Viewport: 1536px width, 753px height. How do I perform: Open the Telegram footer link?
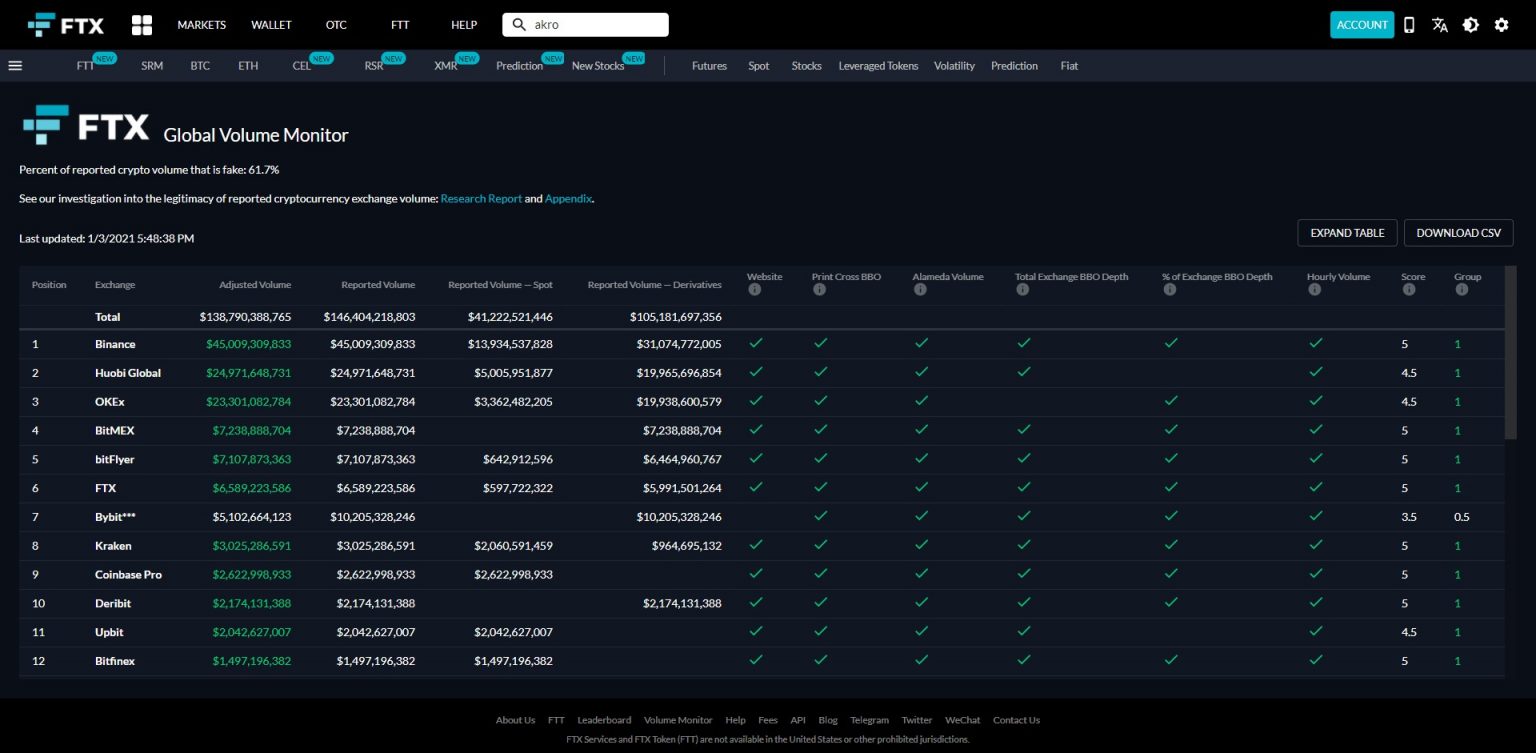(869, 720)
